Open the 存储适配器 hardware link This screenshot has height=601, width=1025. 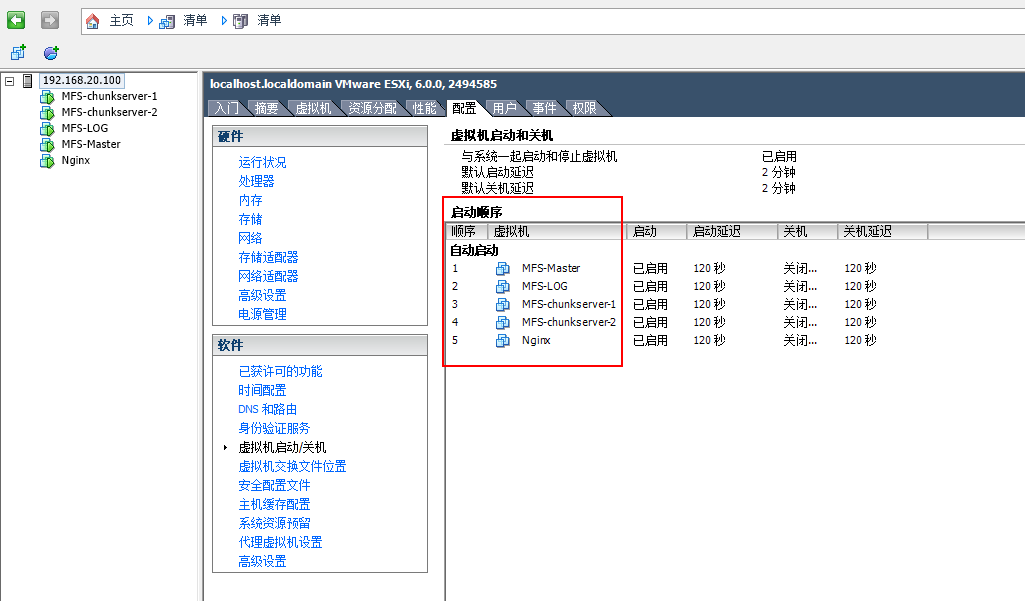click(268, 257)
